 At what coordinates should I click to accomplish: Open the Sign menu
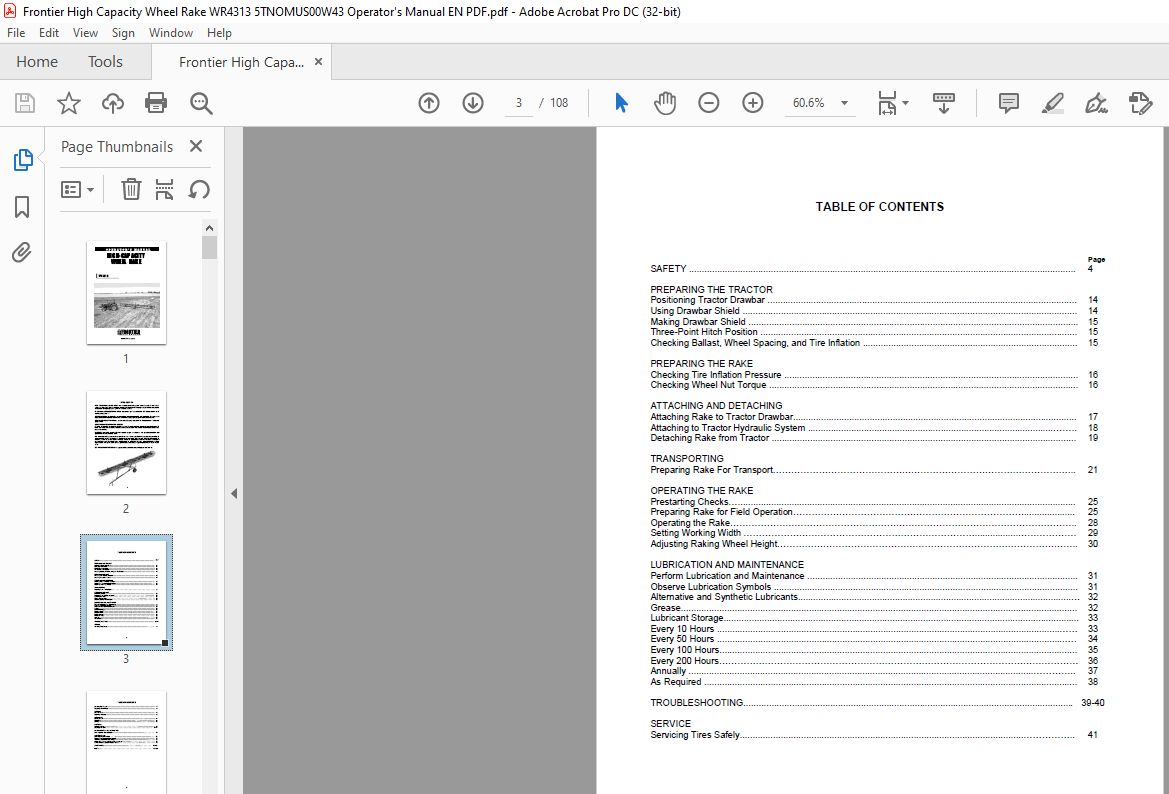click(x=123, y=33)
